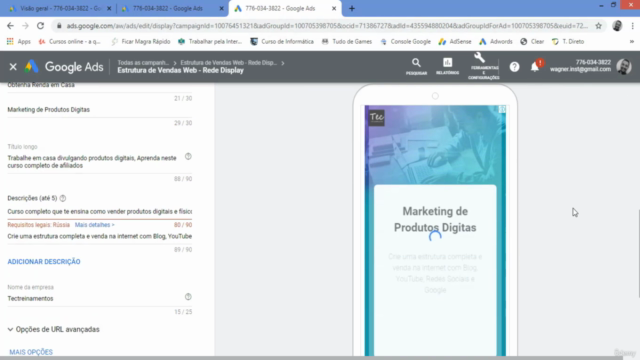Click the Descrições help icon
The width and height of the screenshot is (640, 360).
(62, 198)
